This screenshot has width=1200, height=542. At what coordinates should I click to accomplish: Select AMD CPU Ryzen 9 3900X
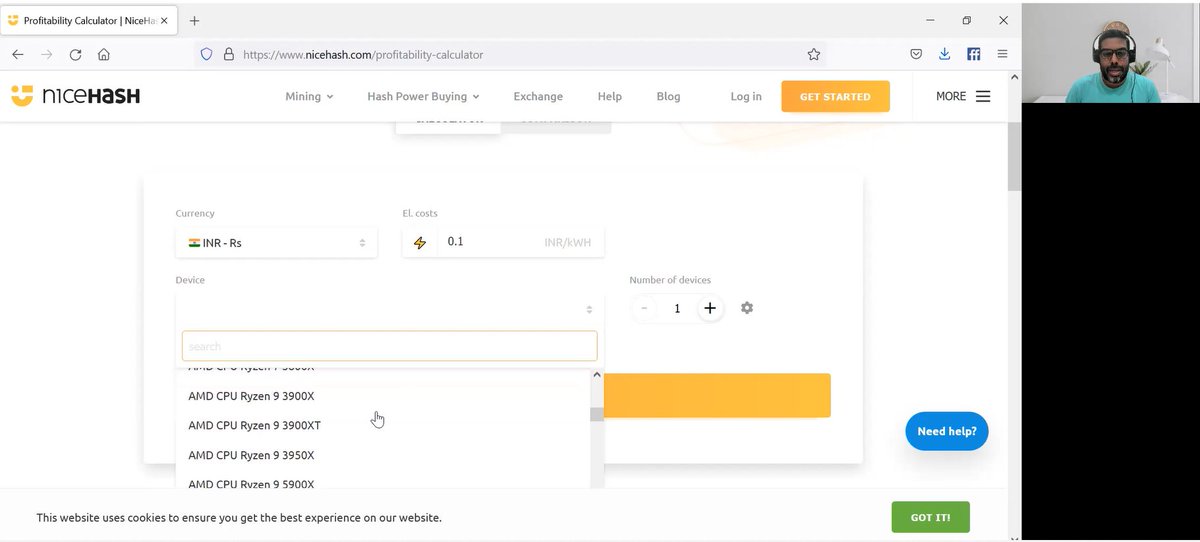385,396
